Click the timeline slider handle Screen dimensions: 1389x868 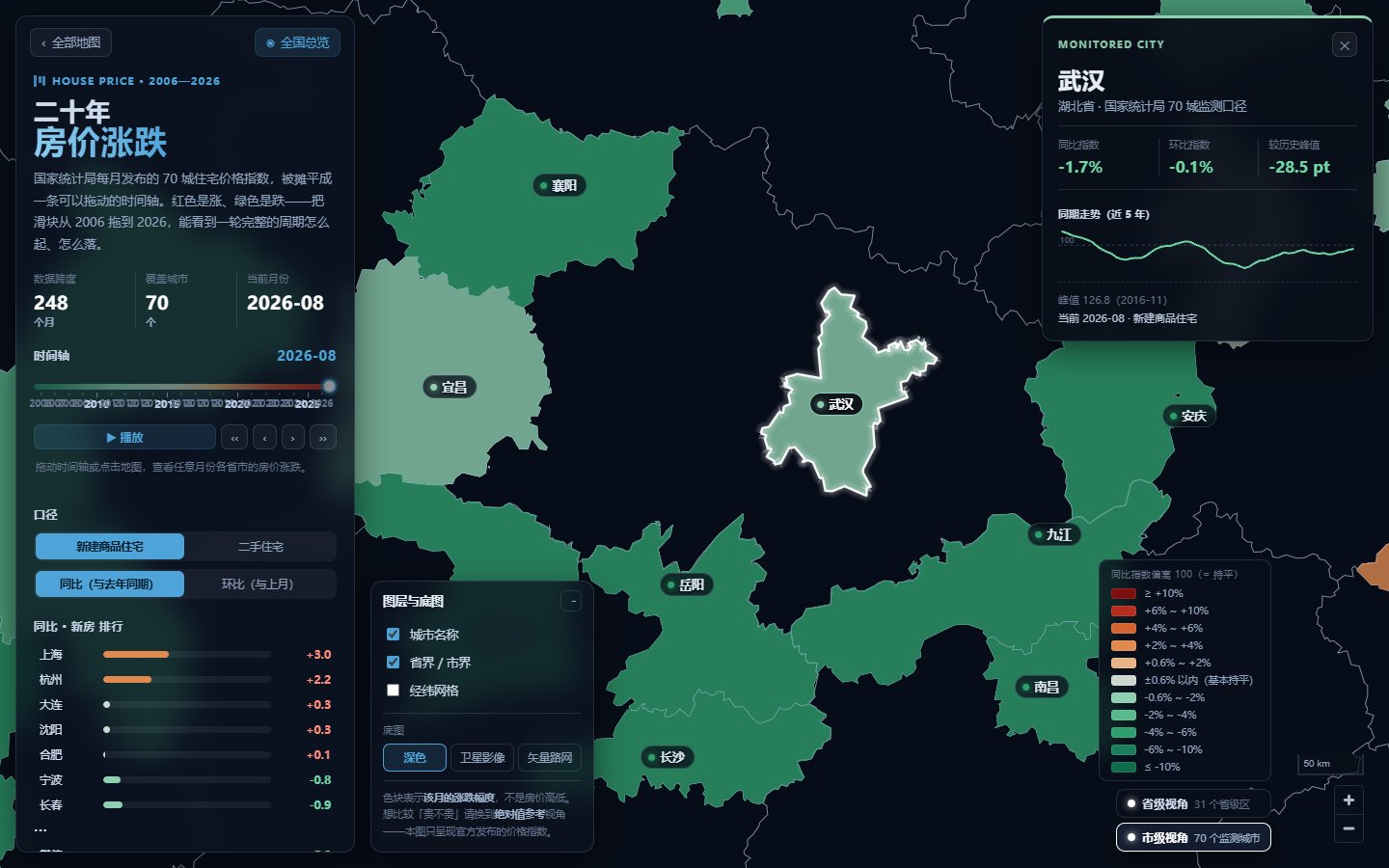coord(329,386)
